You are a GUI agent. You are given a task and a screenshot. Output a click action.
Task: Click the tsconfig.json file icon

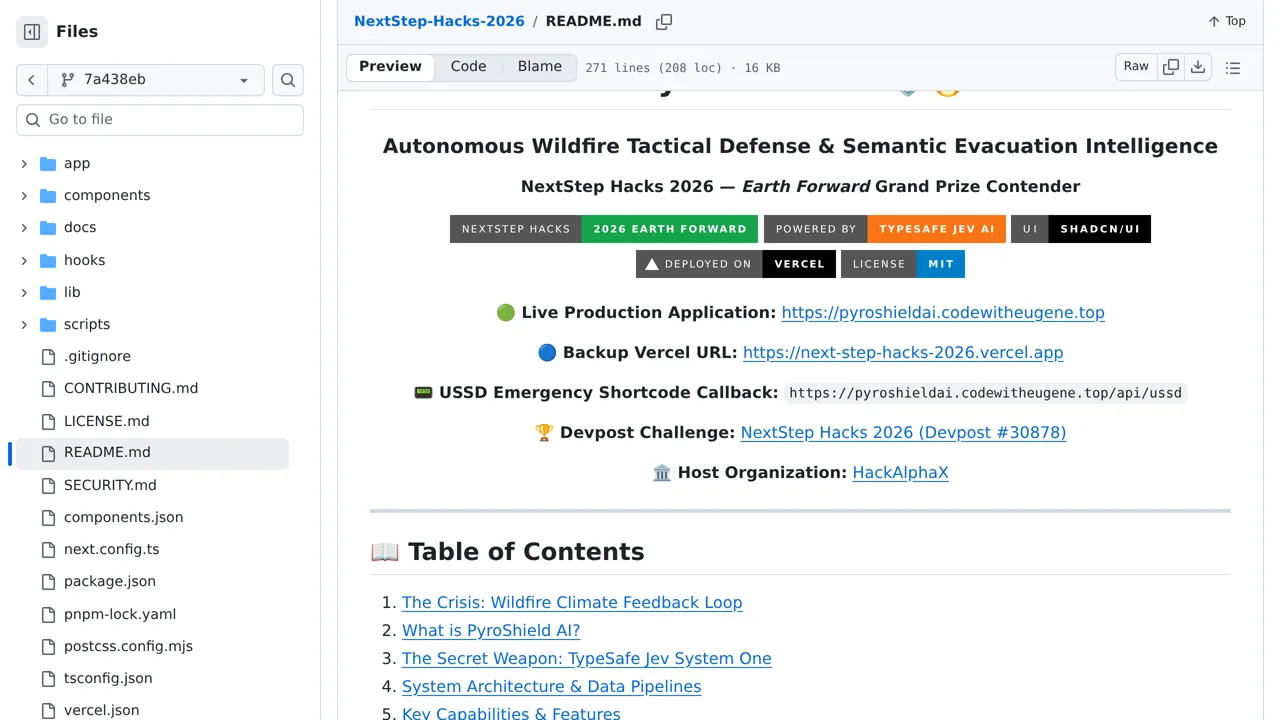(x=48, y=678)
